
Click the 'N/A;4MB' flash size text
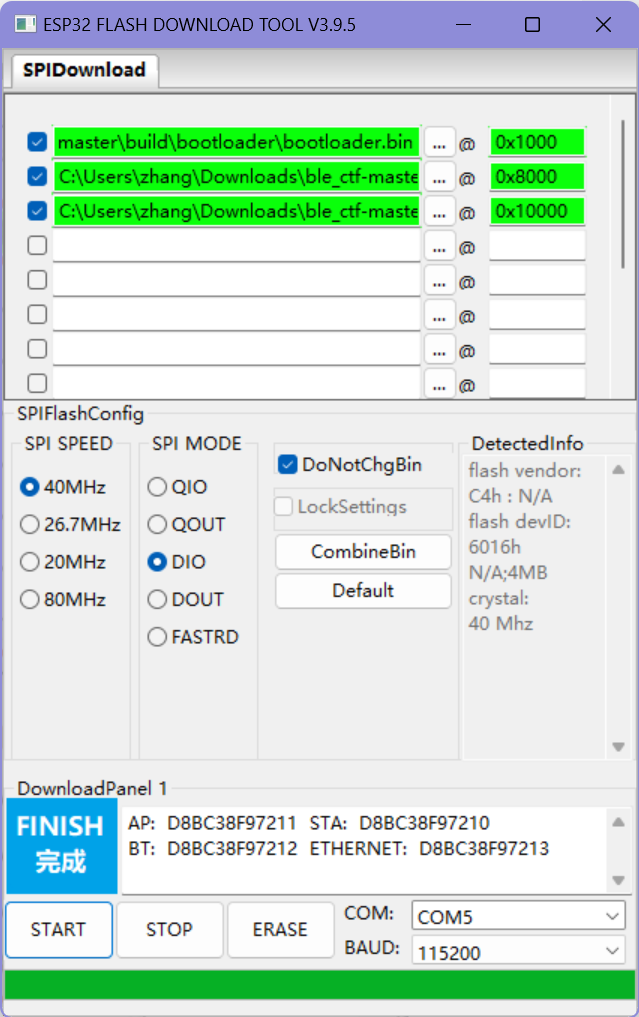click(508, 573)
